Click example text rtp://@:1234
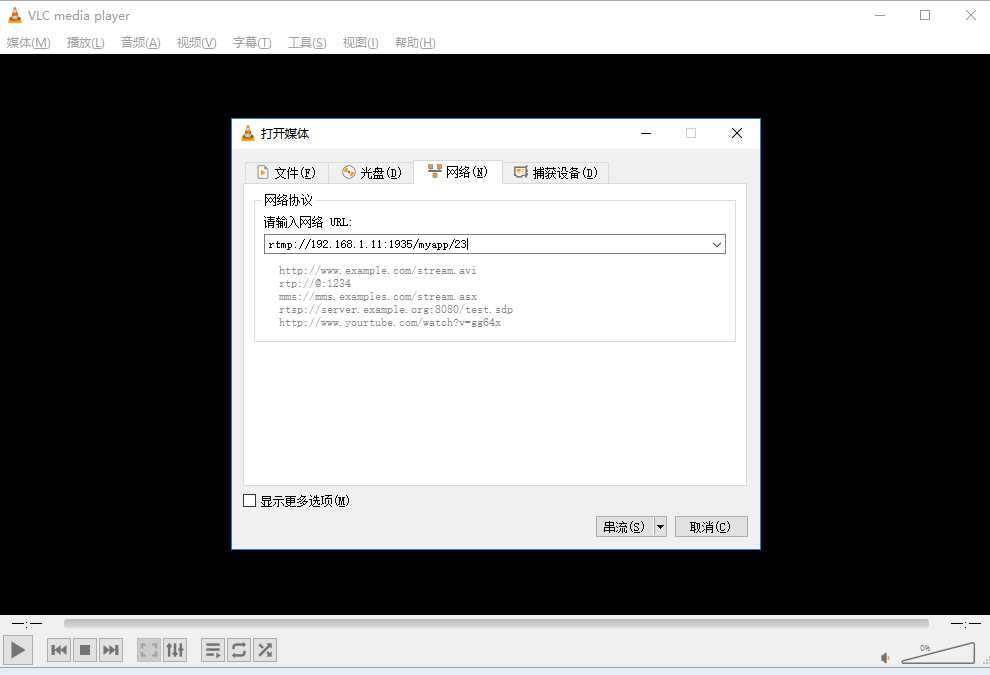 tap(314, 284)
